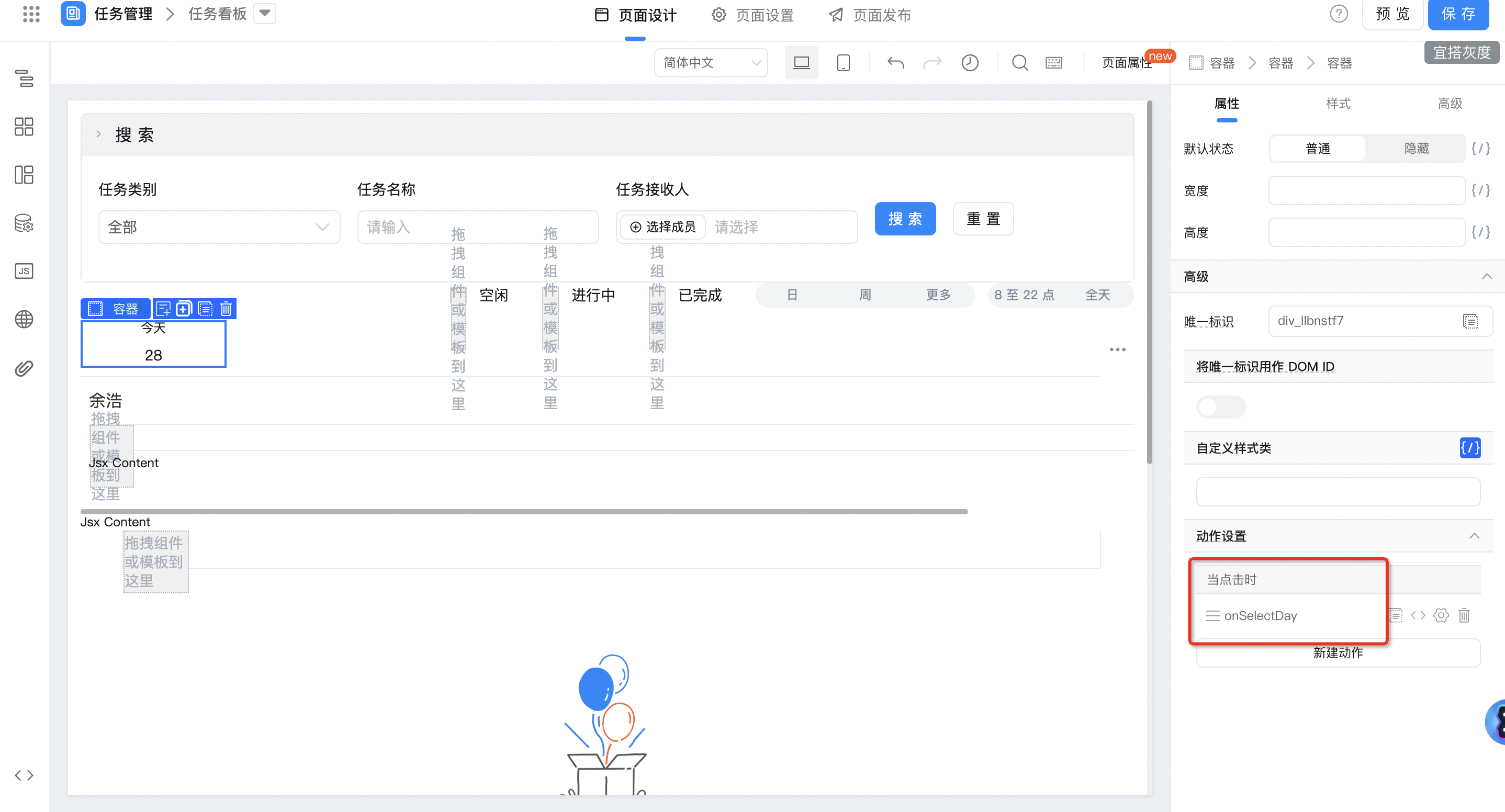Bind variable for 宽度 braces icon
Image resolution: width=1505 pixels, height=812 pixels.
pos(1480,190)
